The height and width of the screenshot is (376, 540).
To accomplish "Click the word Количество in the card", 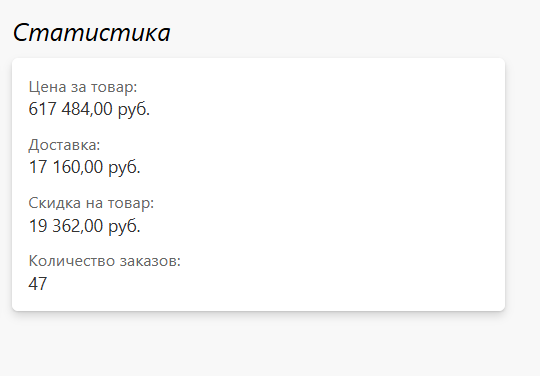I will point(72,261).
